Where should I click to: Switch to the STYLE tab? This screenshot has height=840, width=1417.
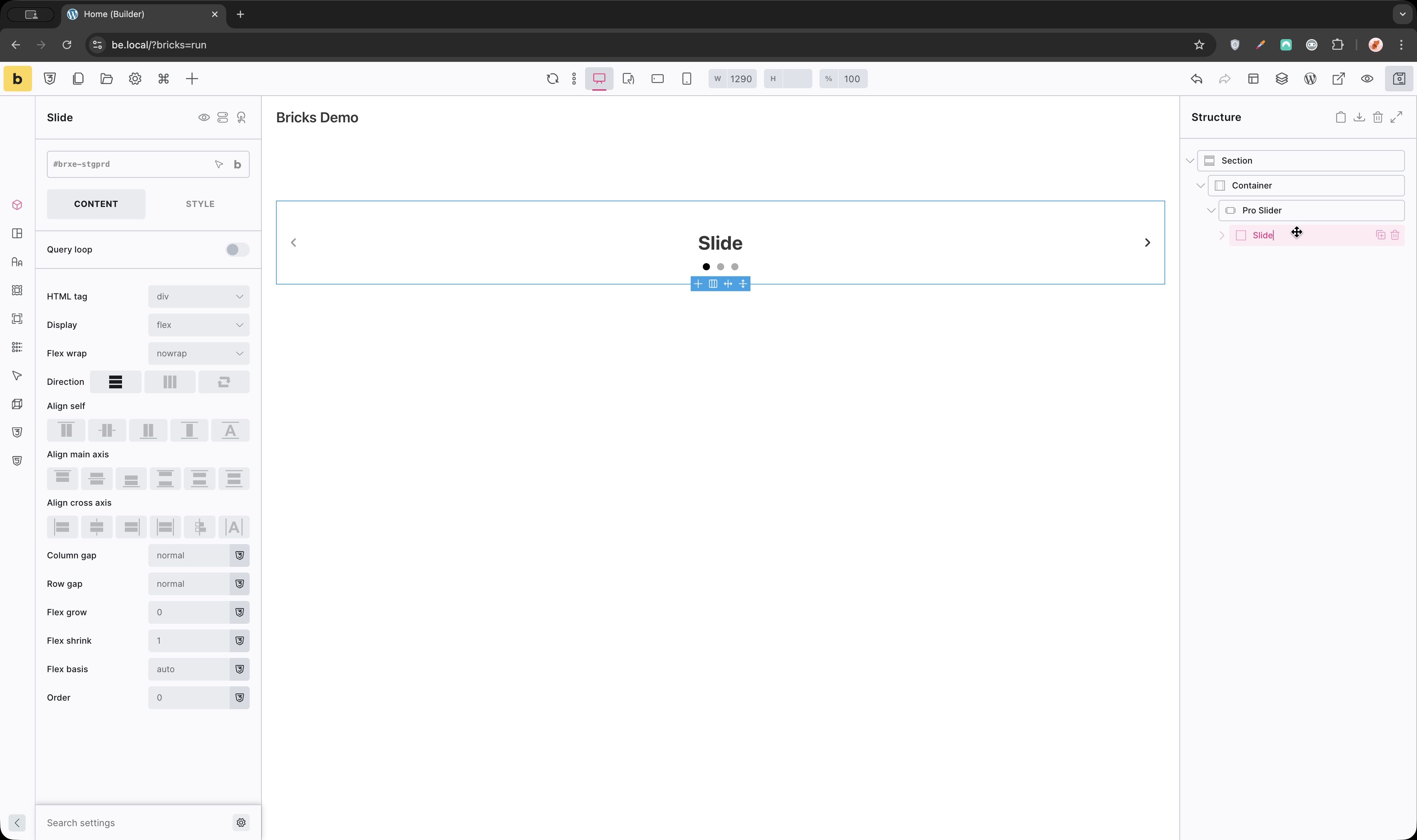coord(200,204)
